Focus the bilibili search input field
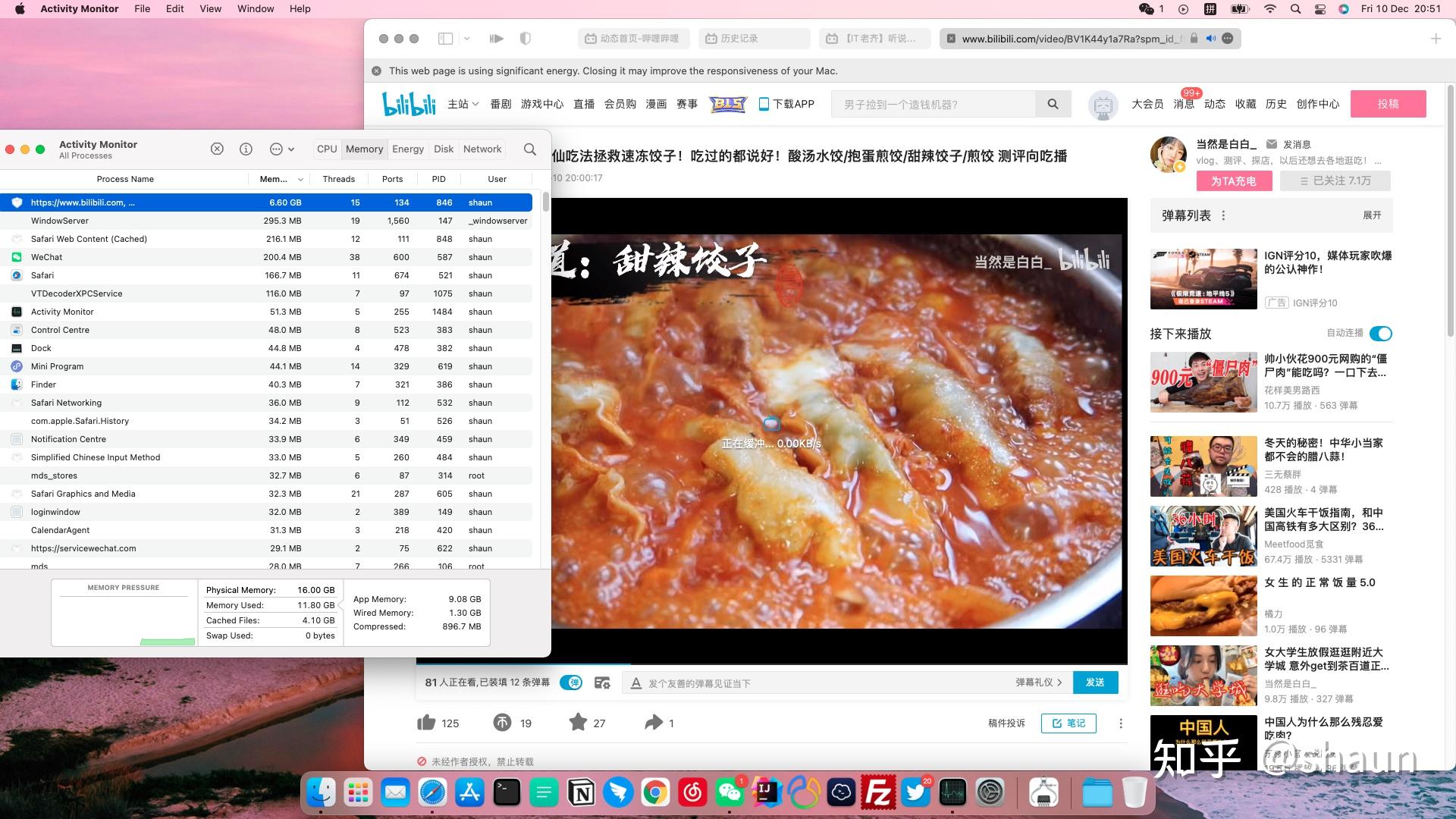 pyautogui.click(x=933, y=104)
